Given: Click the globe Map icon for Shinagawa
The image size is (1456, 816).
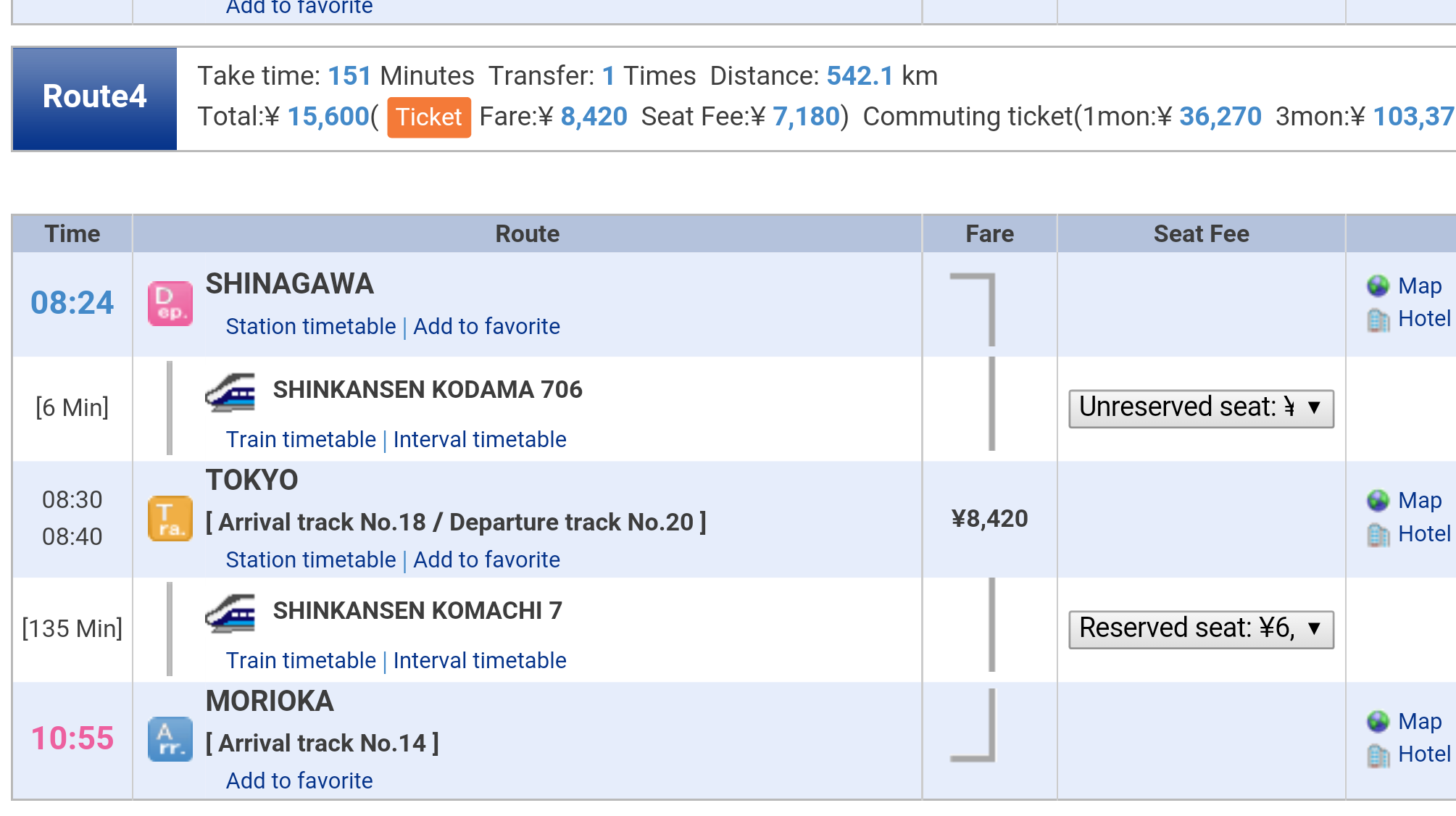Looking at the screenshot, I should 1378,286.
